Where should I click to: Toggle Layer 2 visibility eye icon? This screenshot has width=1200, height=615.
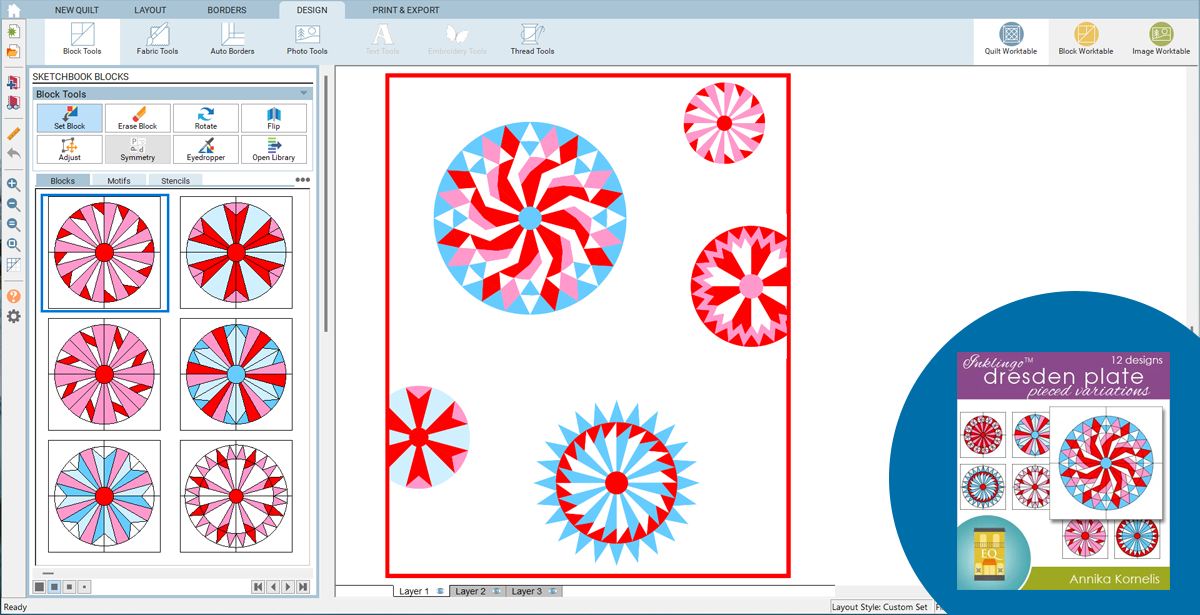pyautogui.click(x=497, y=592)
